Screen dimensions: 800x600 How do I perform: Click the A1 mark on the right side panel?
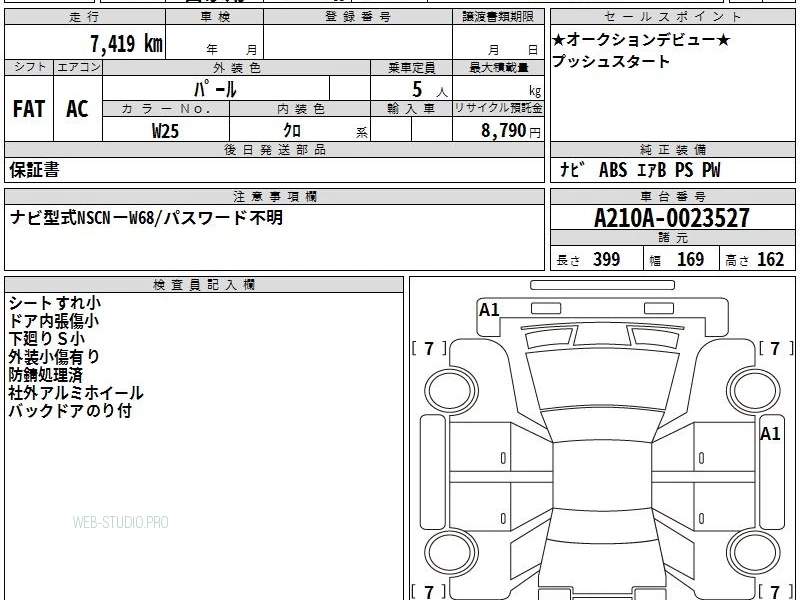tap(770, 434)
